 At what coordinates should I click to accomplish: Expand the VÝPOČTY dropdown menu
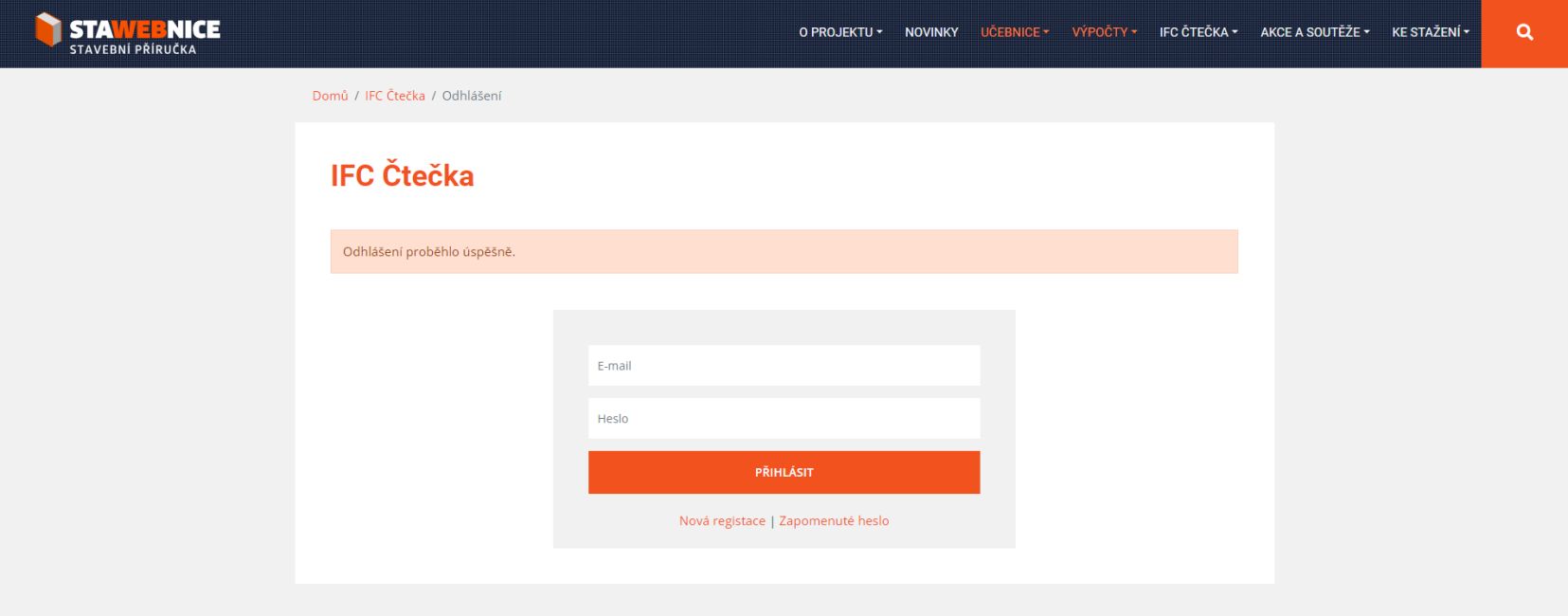1104,32
